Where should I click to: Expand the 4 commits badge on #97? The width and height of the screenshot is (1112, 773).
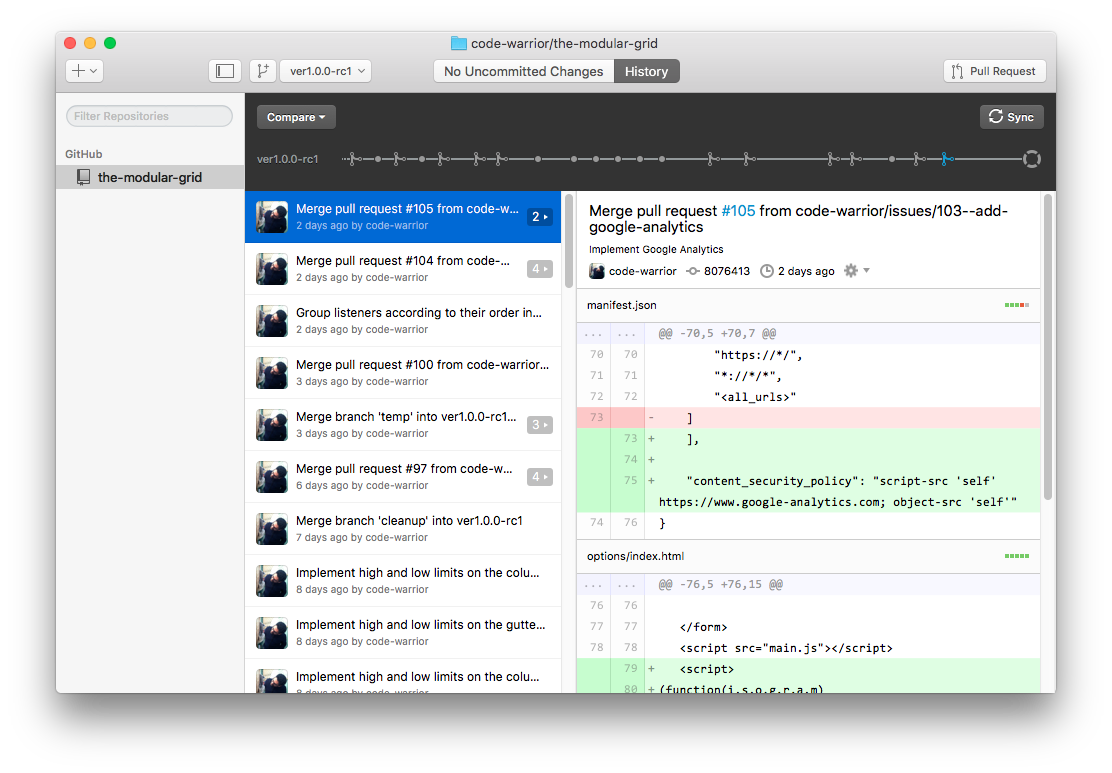click(540, 477)
